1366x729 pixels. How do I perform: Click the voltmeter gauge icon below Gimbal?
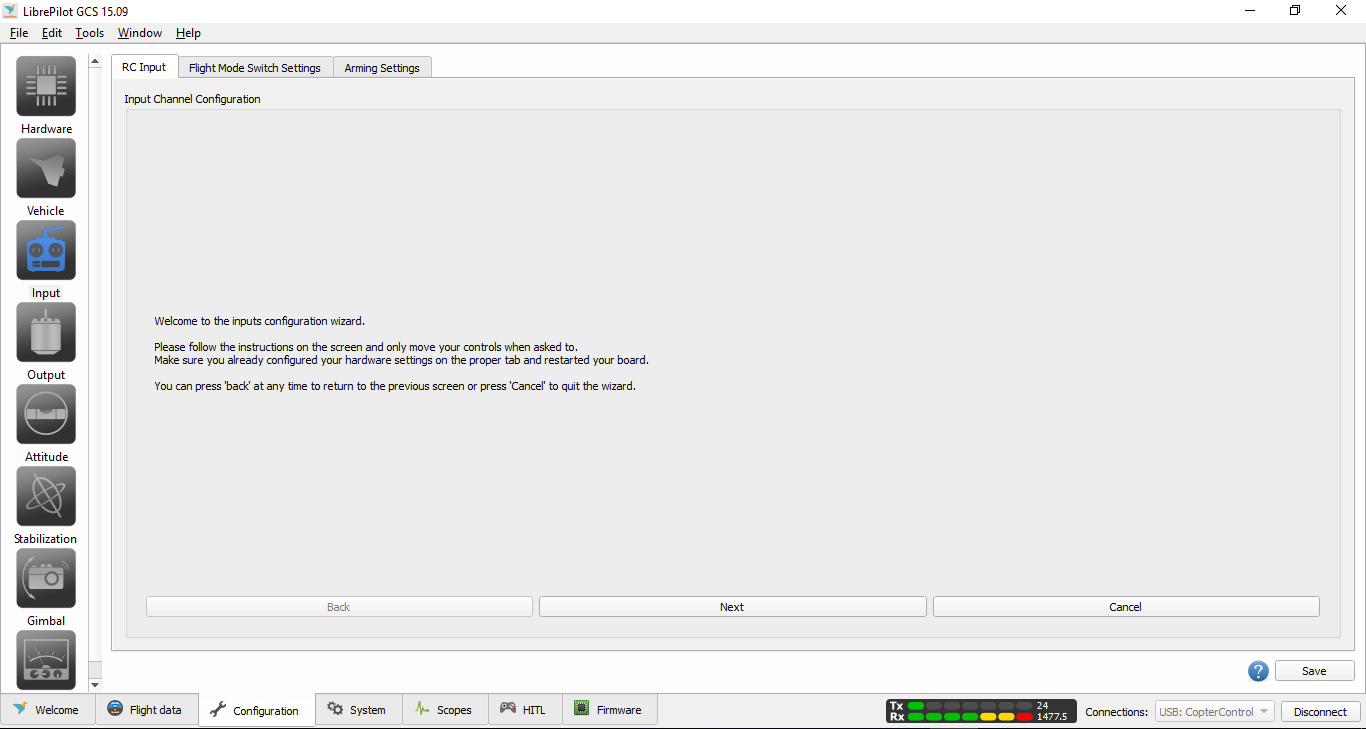(46, 660)
